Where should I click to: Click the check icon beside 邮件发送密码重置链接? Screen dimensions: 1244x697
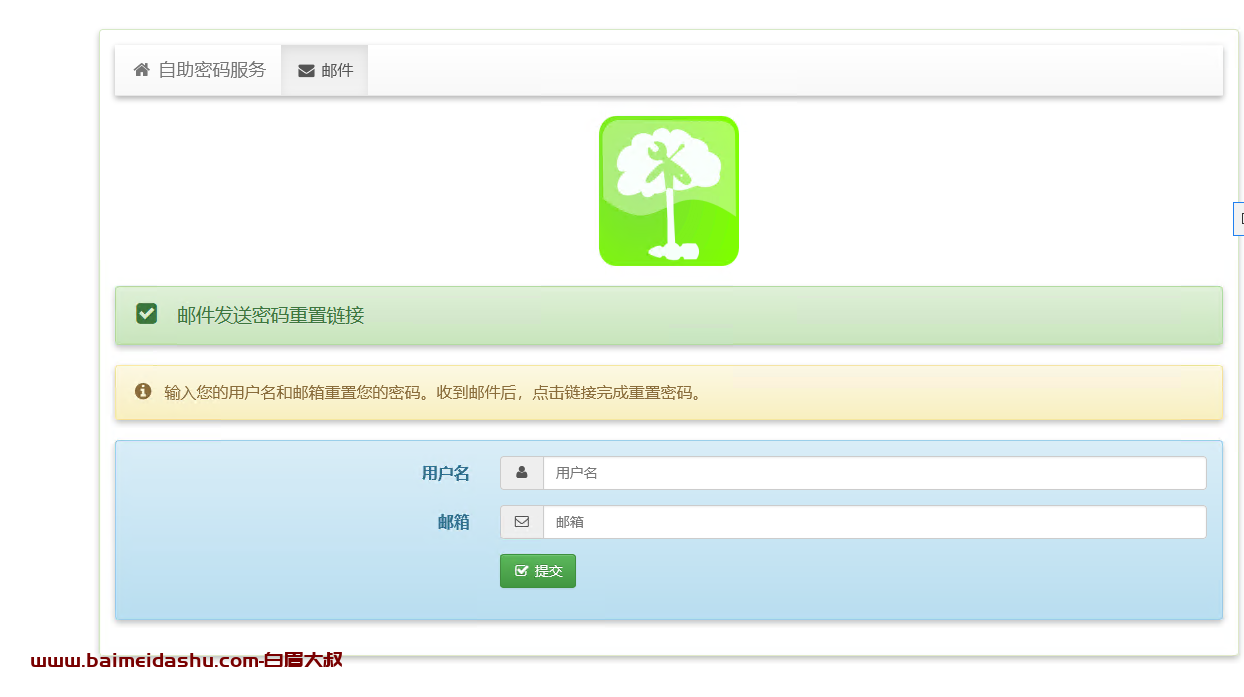pyautogui.click(x=147, y=314)
